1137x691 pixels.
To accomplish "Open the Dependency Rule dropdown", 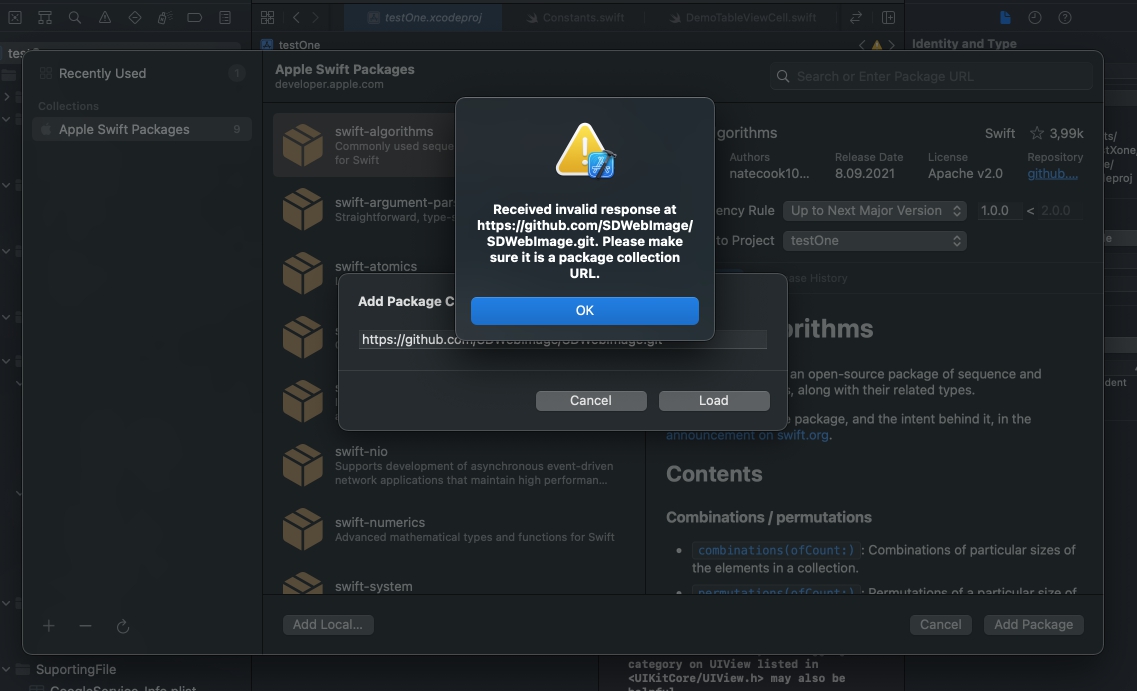I will coord(874,210).
